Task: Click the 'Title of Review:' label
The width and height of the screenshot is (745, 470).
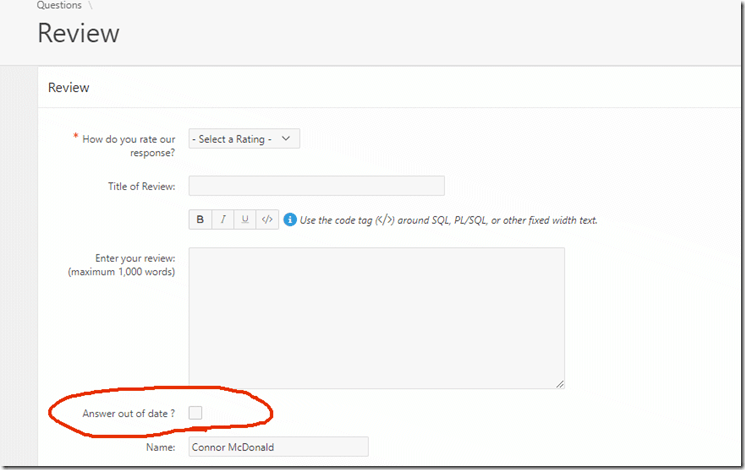Action: (141, 186)
